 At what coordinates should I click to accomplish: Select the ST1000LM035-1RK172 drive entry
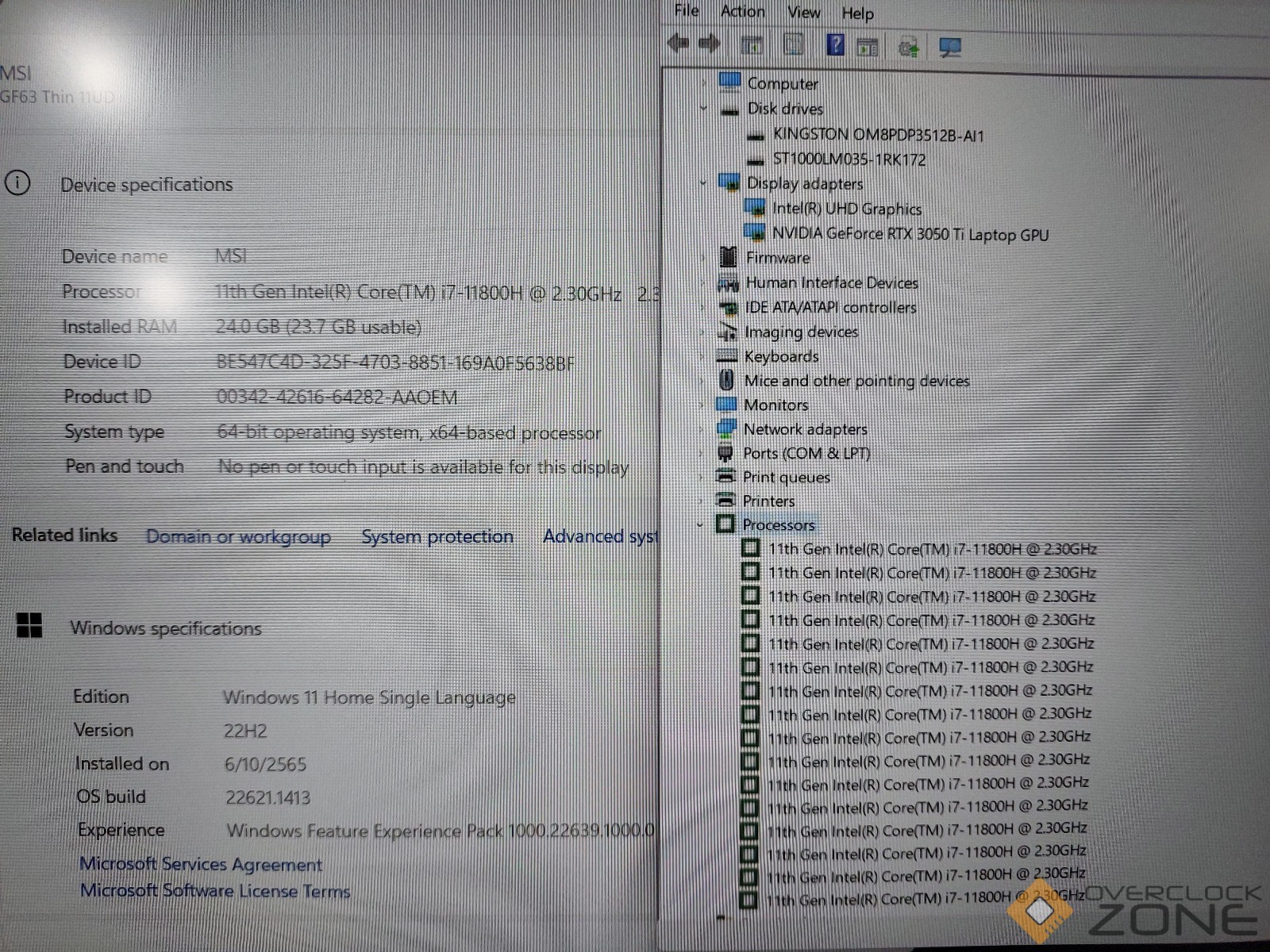(x=849, y=159)
